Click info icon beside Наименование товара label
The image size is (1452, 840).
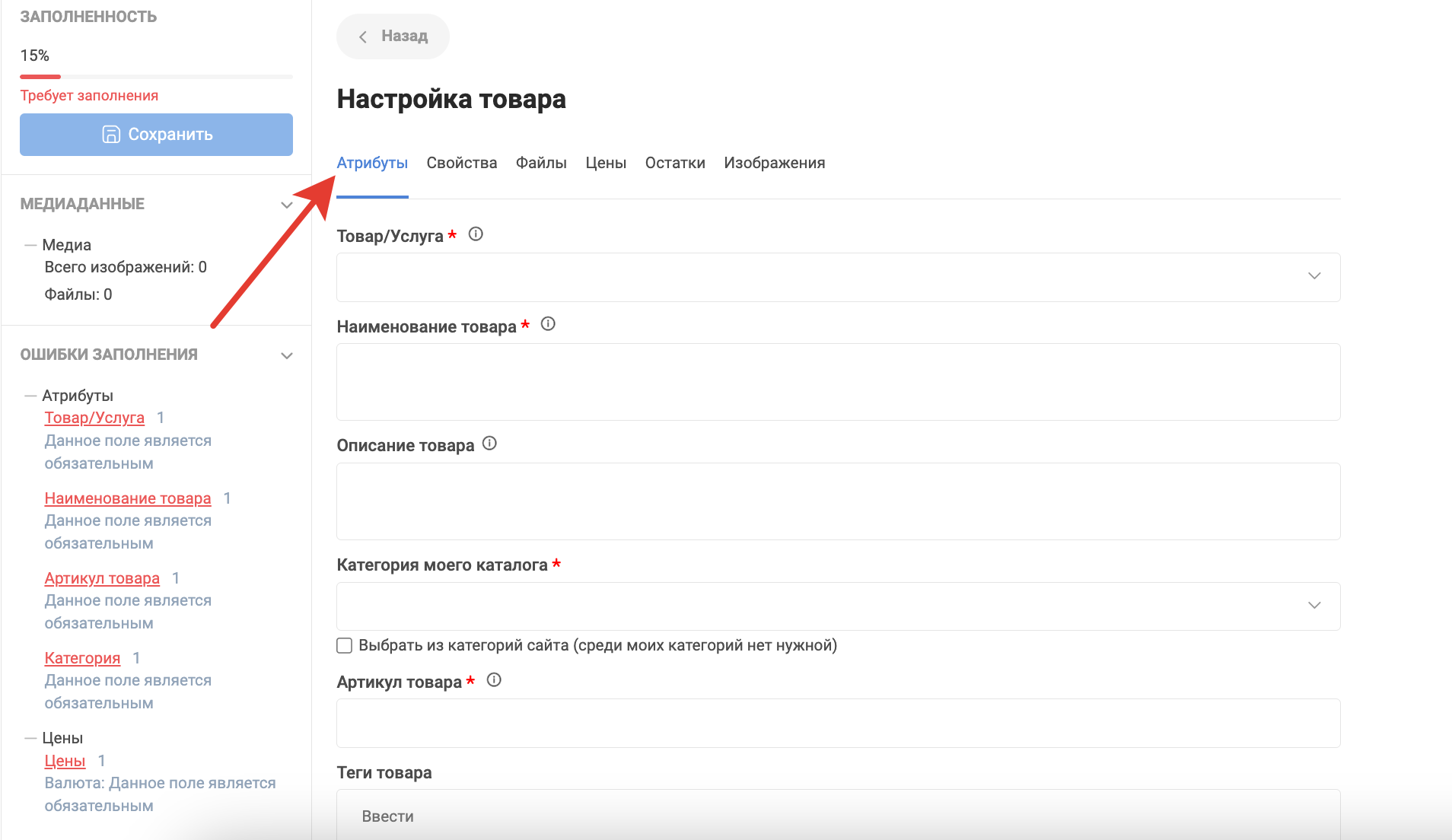click(x=548, y=324)
